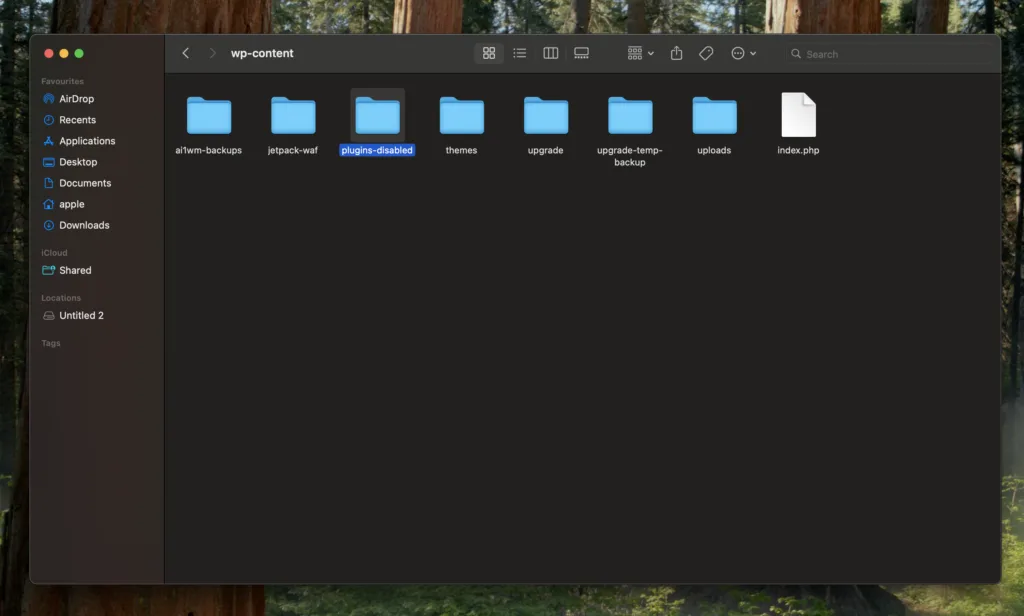This screenshot has width=1024, height=616.
Task: Open the Downloads folder in sidebar
Action: click(84, 225)
